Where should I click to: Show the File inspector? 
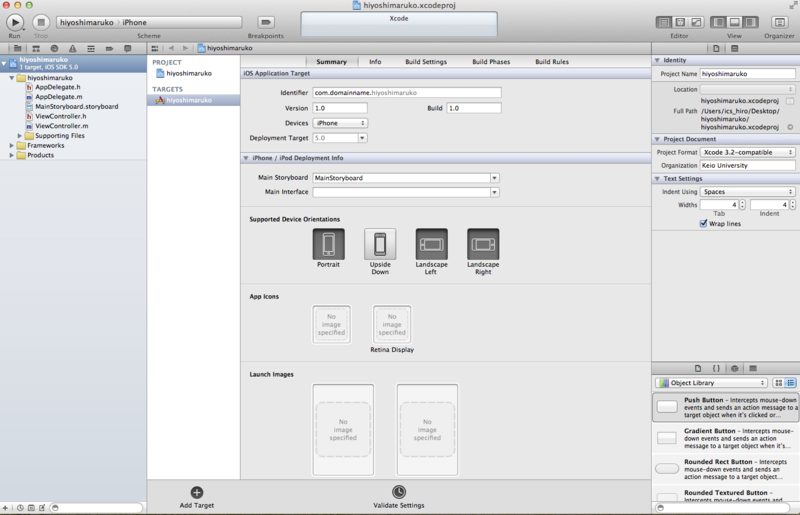coord(716,48)
